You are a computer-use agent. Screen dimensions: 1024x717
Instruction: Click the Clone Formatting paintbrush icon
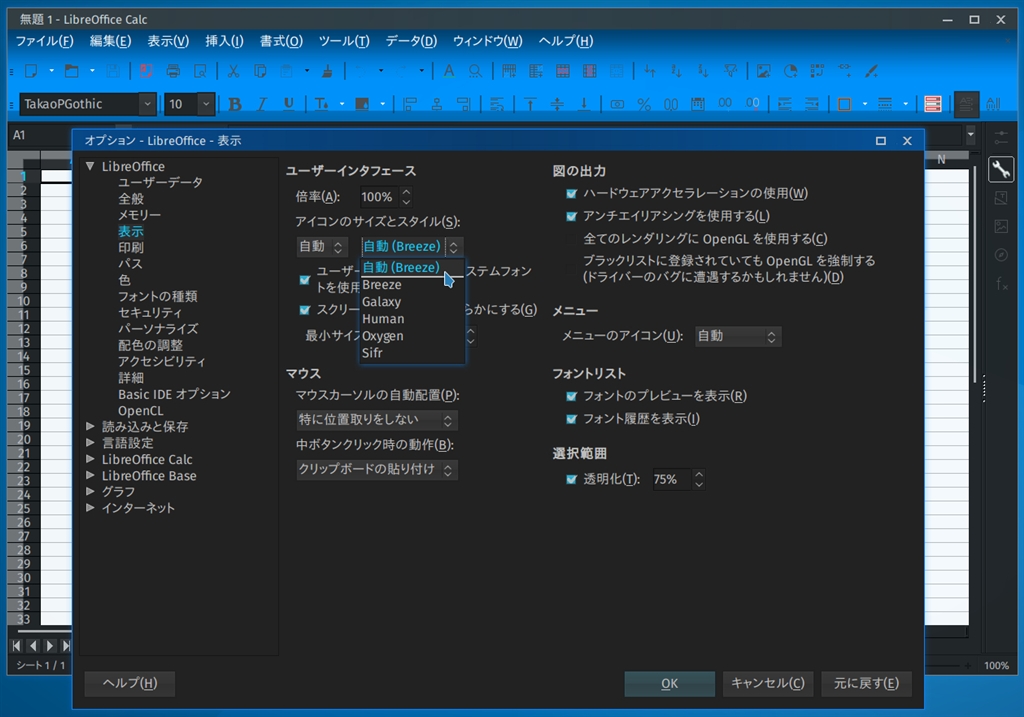coord(327,71)
